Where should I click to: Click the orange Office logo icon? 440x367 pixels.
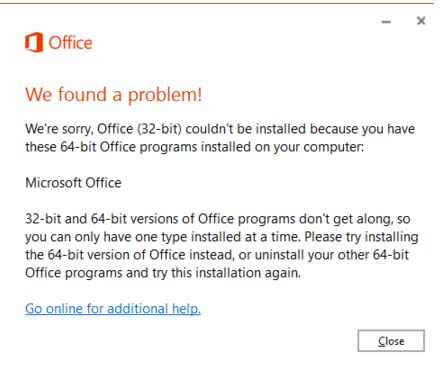pos(34,42)
